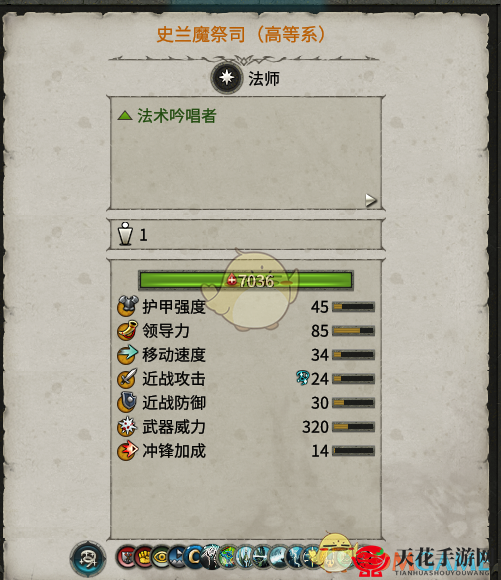Select the red shield ability icon
Screen dimensions: 501x580
click(126, 557)
